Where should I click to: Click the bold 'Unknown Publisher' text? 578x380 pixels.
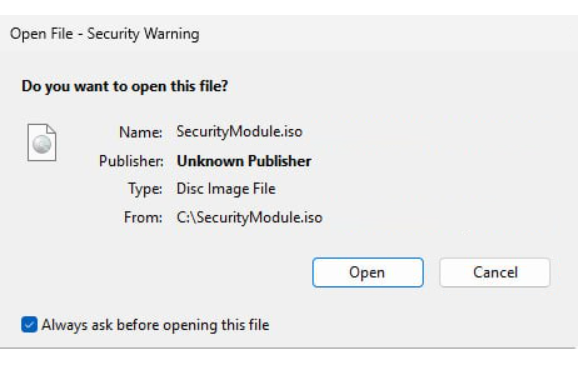pos(244,161)
